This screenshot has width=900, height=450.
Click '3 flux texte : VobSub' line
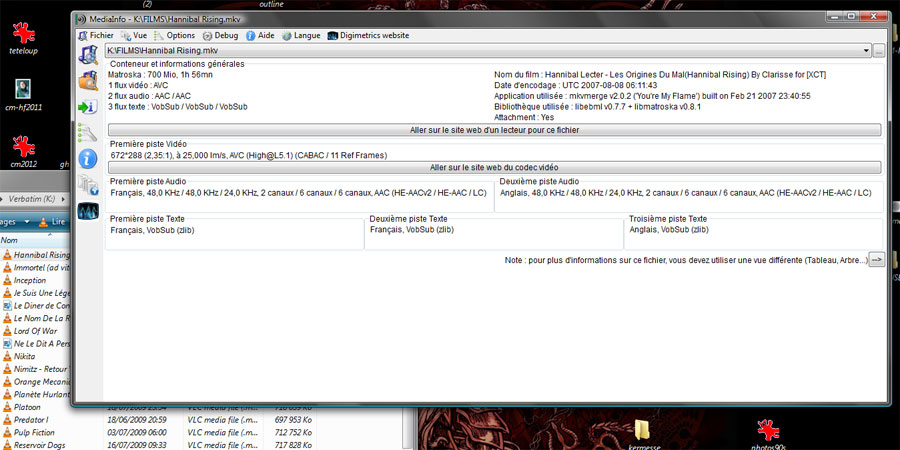(x=178, y=107)
